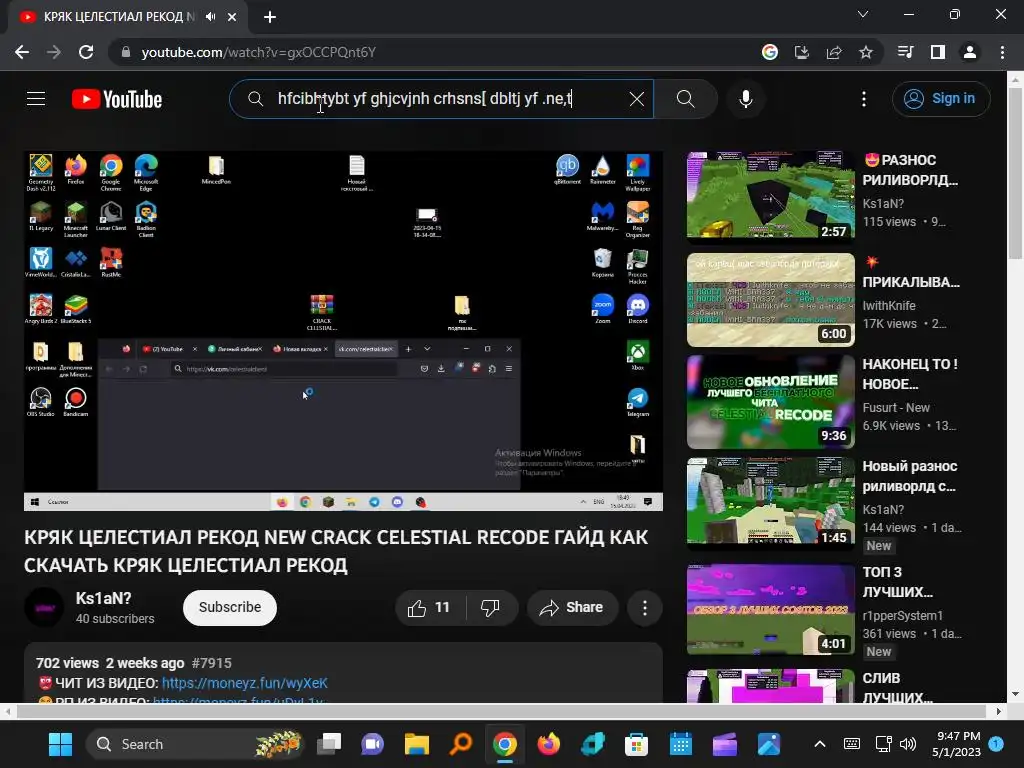This screenshot has height=768, width=1024.
Task: Reload the page
Action: point(86,52)
